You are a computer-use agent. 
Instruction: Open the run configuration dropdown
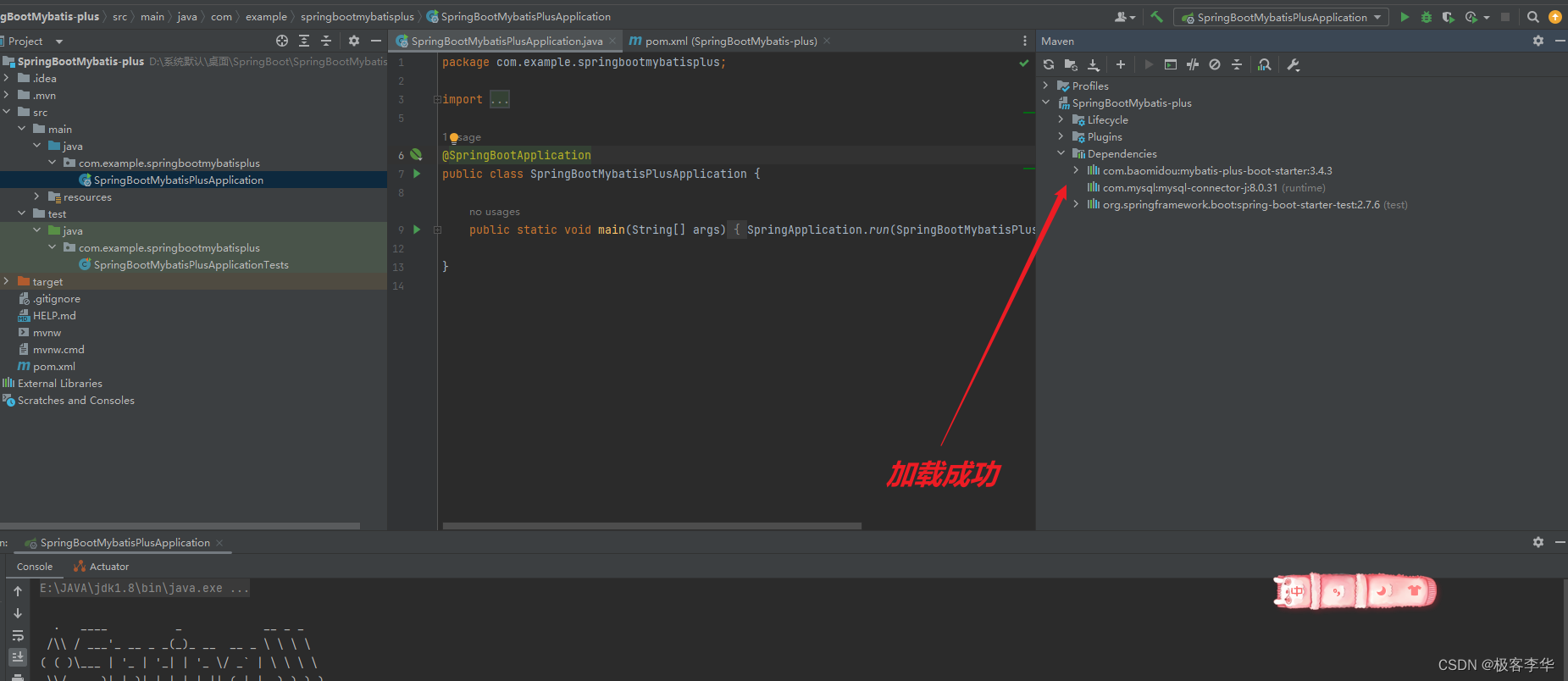1281,17
